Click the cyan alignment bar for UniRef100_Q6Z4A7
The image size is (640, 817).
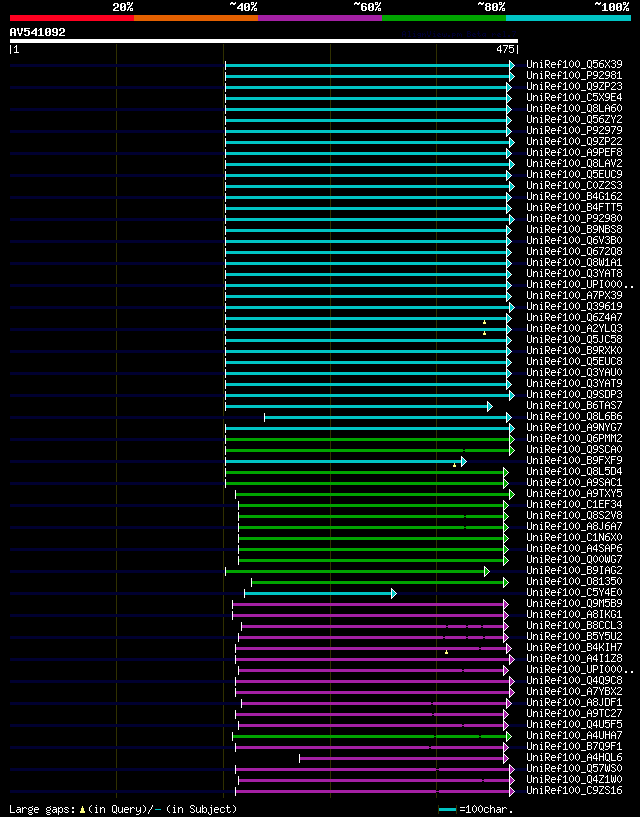tap(368, 318)
